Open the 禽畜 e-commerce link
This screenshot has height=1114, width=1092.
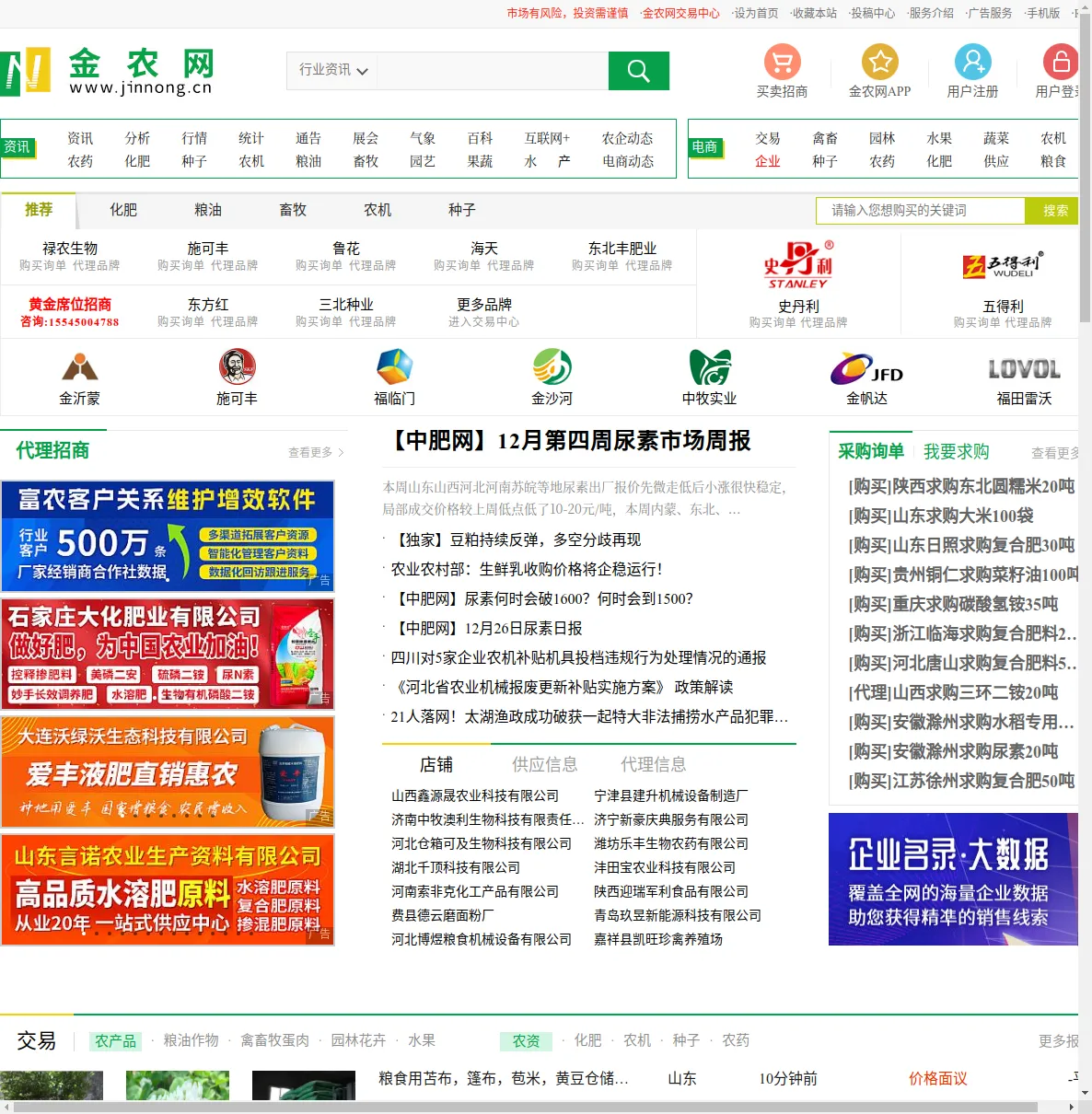click(x=825, y=138)
